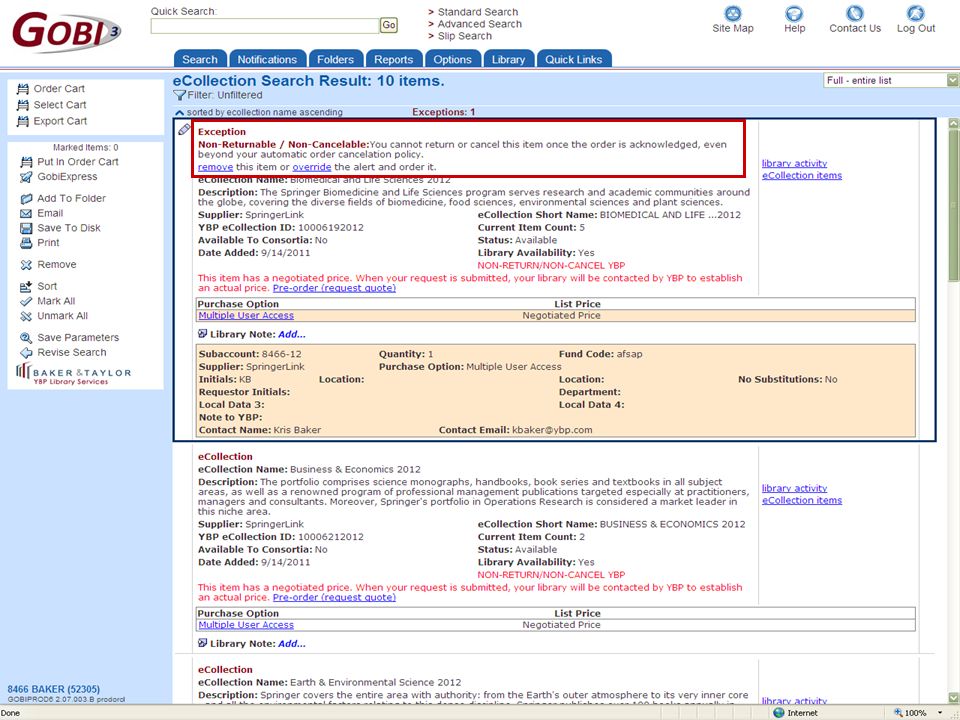
Task: Go to Advanced Search
Action: point(479,24)
